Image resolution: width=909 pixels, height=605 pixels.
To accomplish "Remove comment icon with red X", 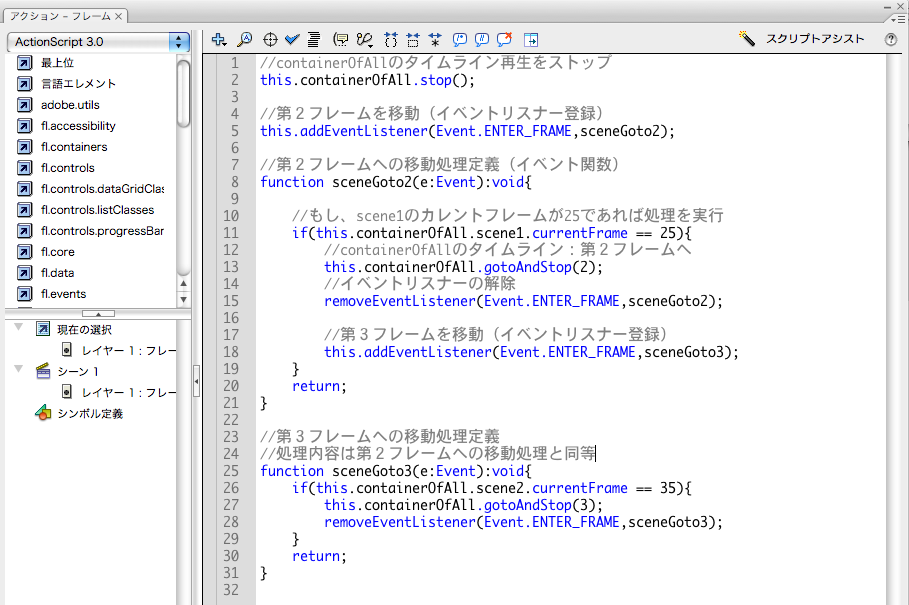I will coord(504,39).
